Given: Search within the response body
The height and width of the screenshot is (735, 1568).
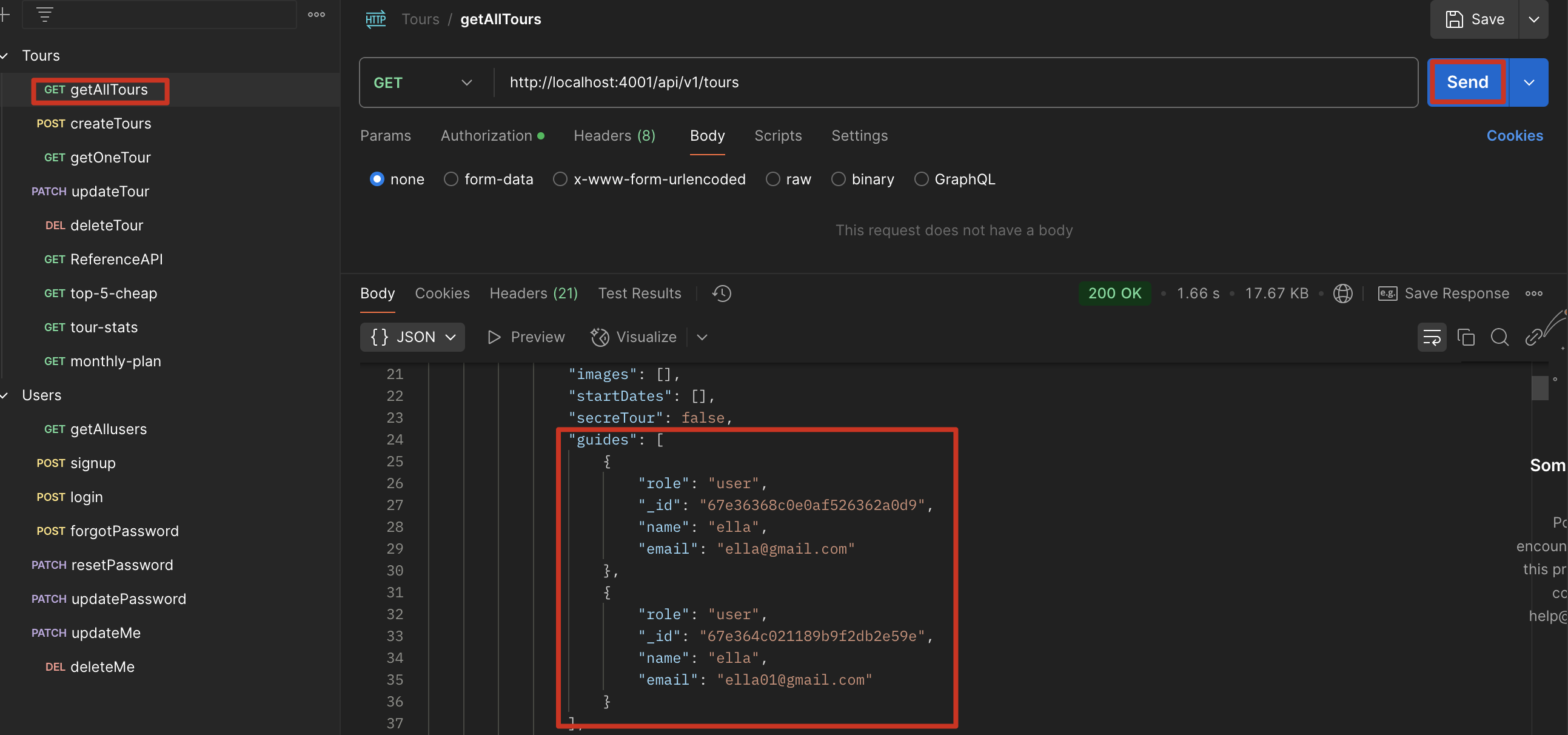Looking at the screenshot, I should pos(1499,337).
